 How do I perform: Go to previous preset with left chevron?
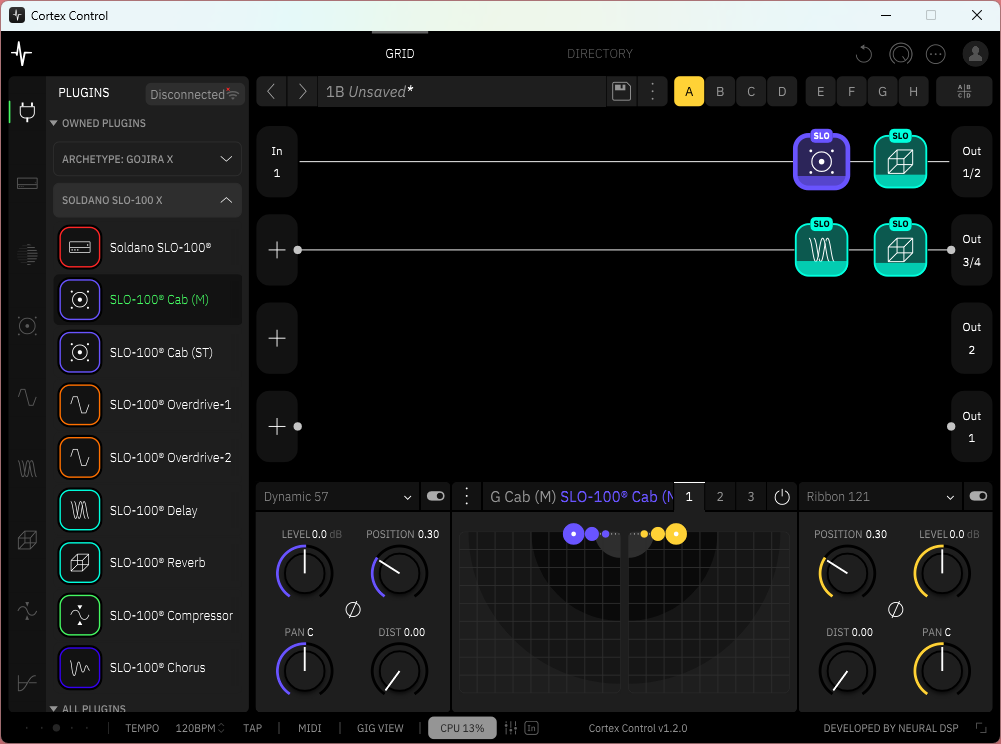271,91
